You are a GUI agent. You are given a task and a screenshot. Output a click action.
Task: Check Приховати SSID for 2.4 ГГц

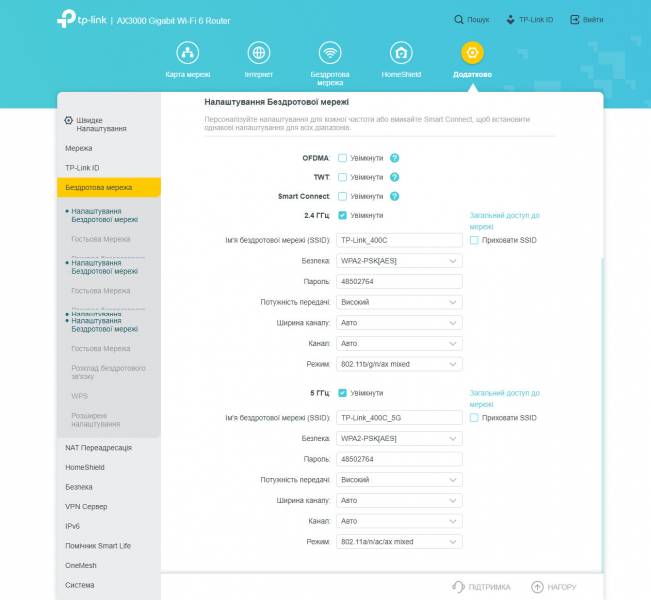pyautogui.click(x=474, y=240)
